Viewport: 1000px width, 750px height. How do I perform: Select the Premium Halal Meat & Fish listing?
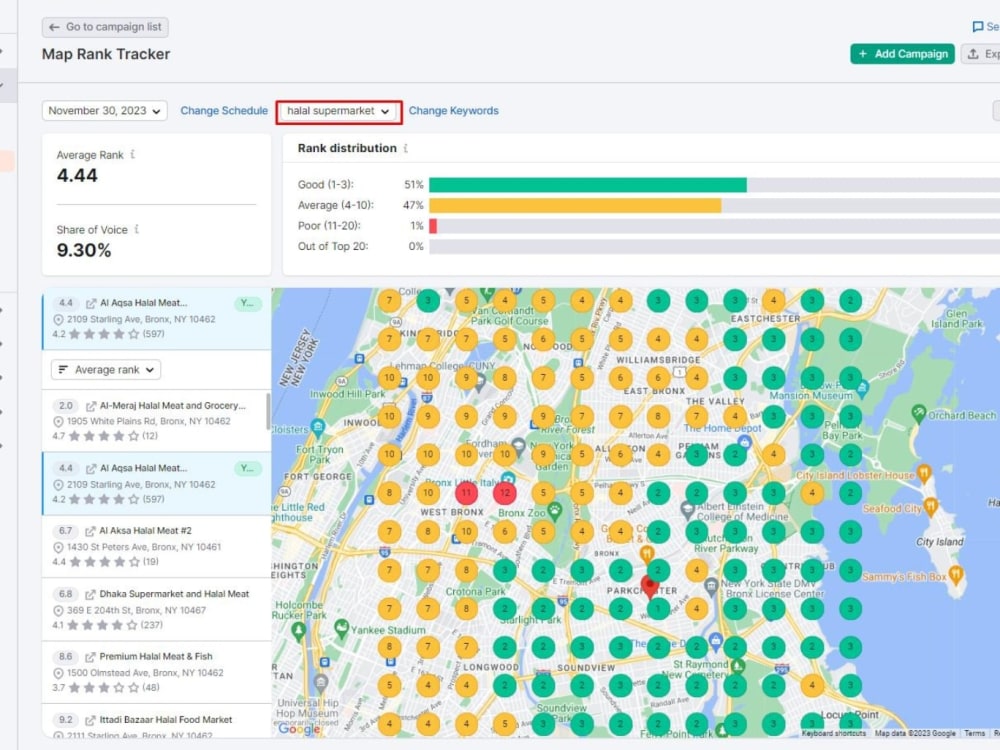tap(156, 672)
